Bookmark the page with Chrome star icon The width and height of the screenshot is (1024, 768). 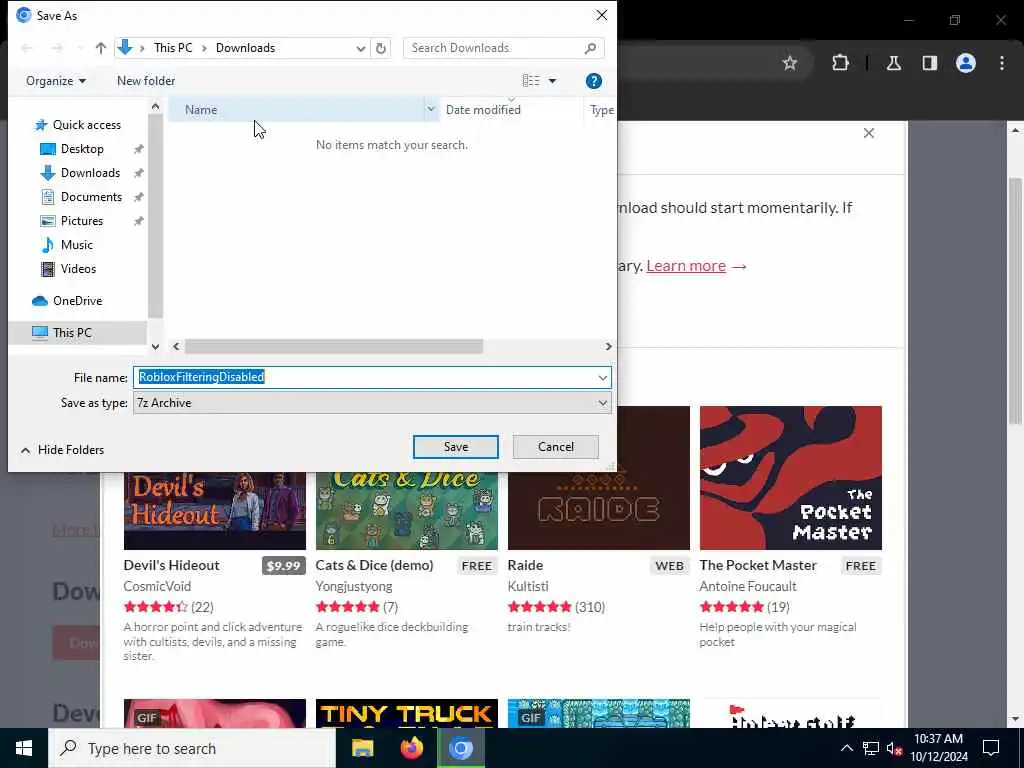click(790, 63)
